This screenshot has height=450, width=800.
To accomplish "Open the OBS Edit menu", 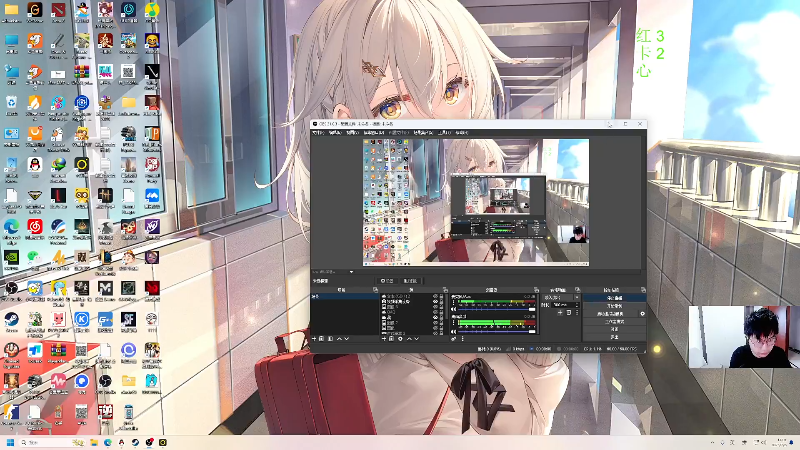I will pos(335,133).
